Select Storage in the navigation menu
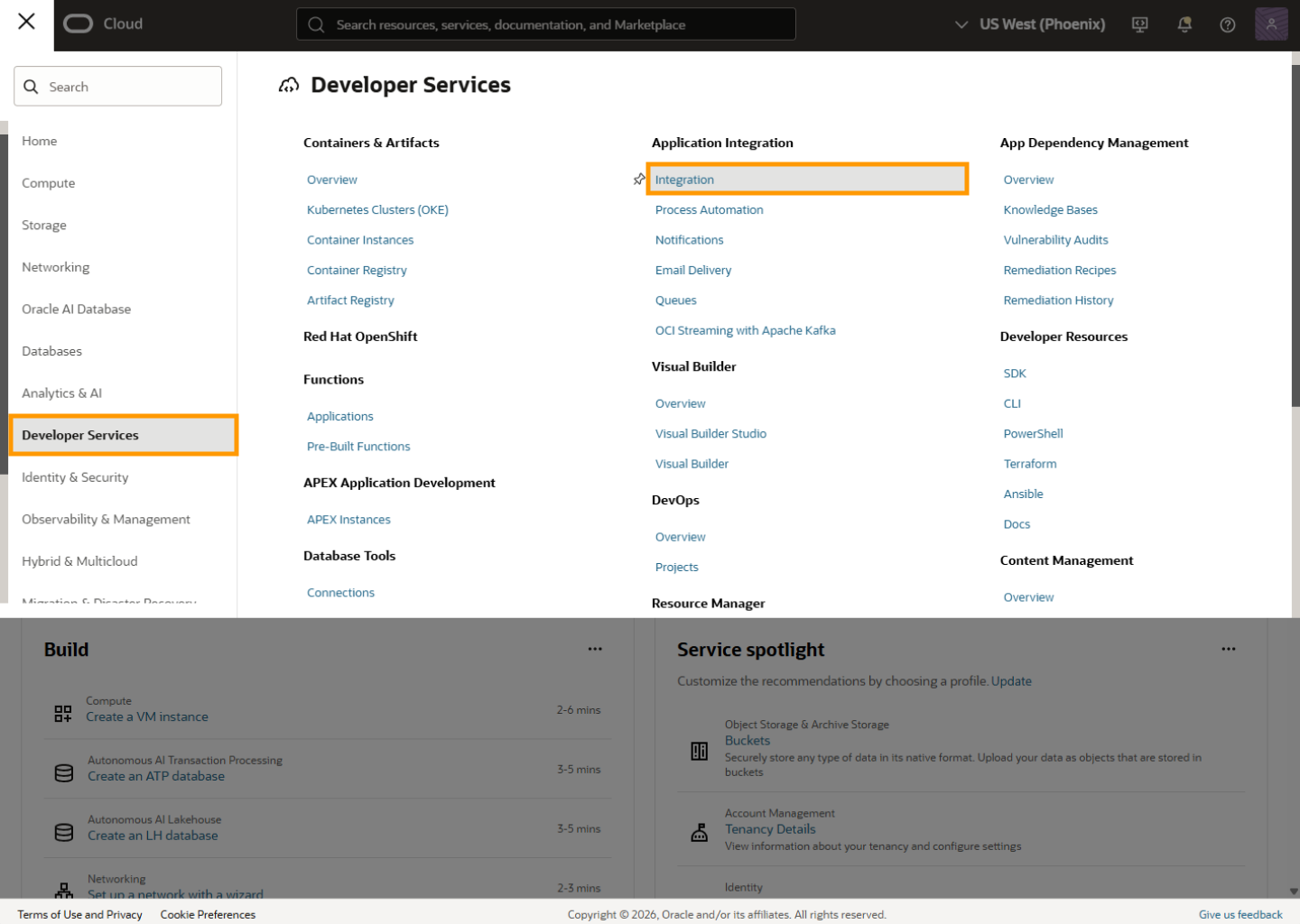 (44, 226)
